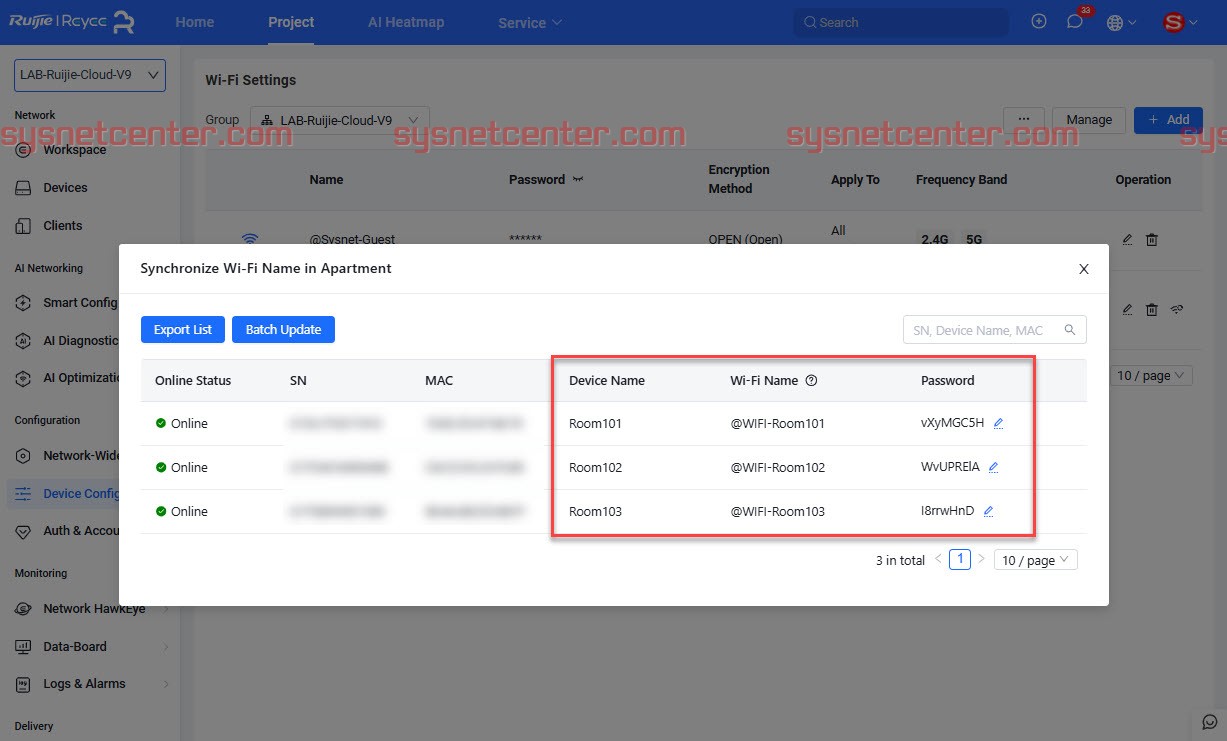Focus the SN, Device Name, MAC search field

994,330
